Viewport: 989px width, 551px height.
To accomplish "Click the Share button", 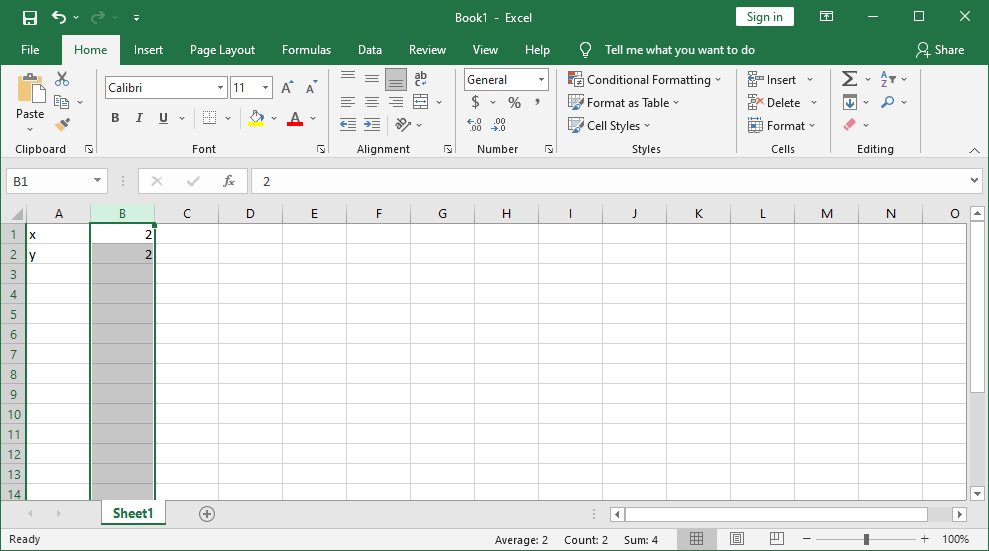I will tap(940, 50).
